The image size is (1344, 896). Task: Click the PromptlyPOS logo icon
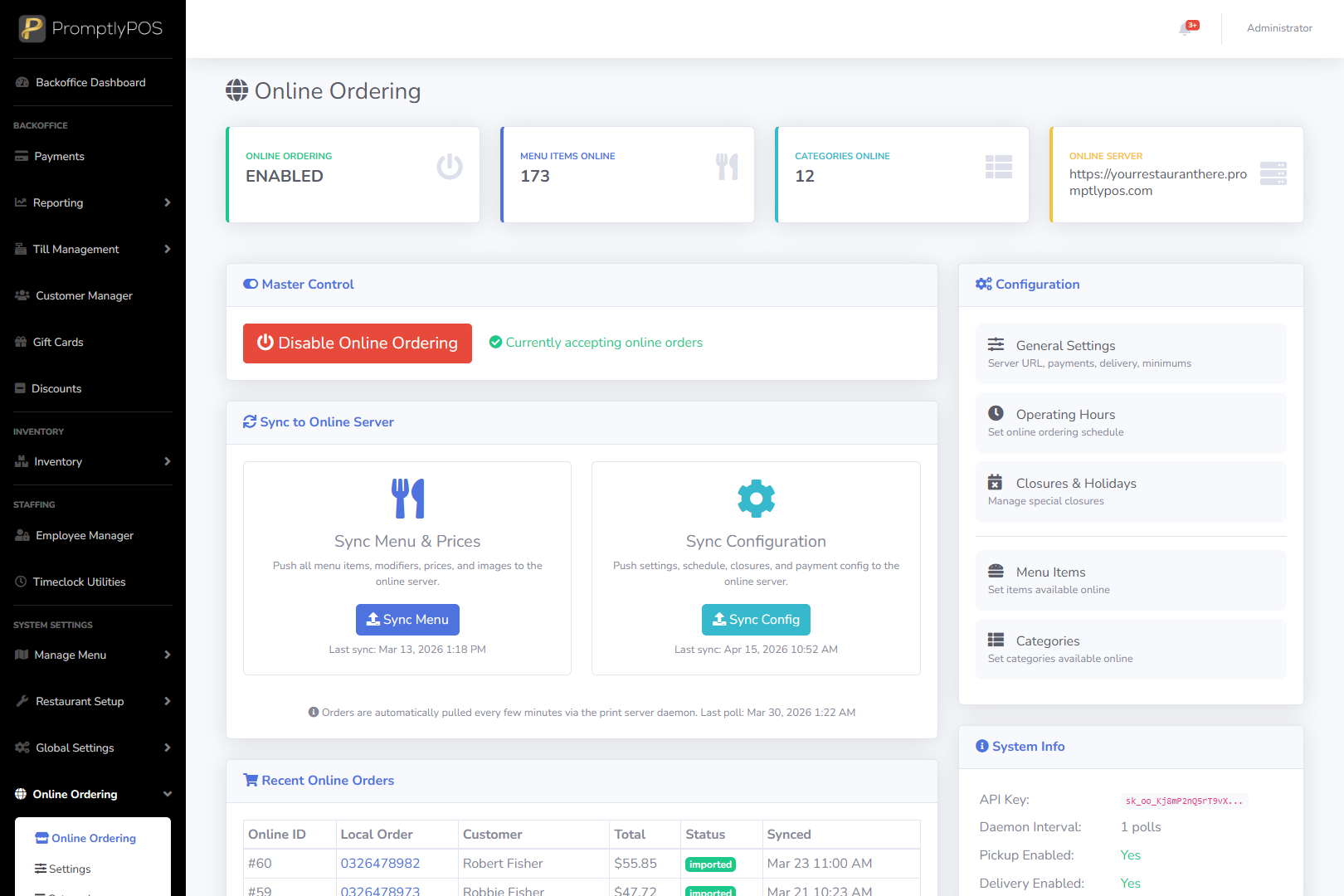tap(32, 28)
